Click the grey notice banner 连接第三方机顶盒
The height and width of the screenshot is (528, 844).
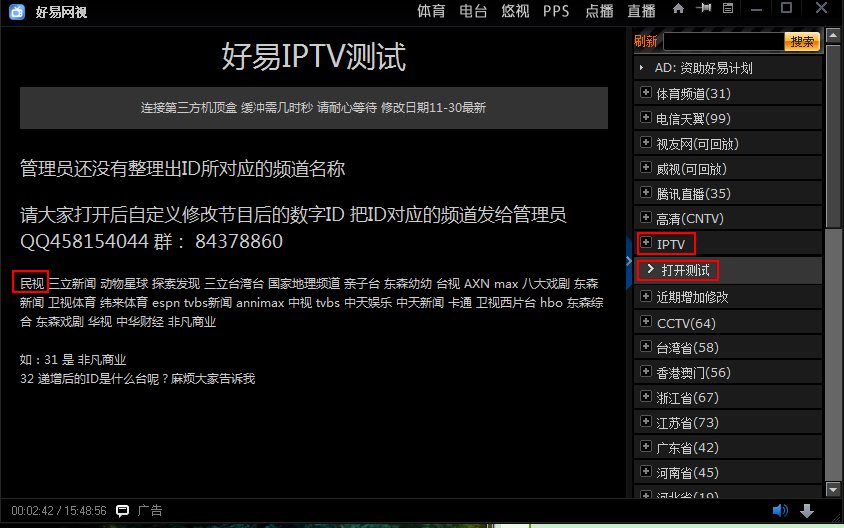(x=314, y=108)
